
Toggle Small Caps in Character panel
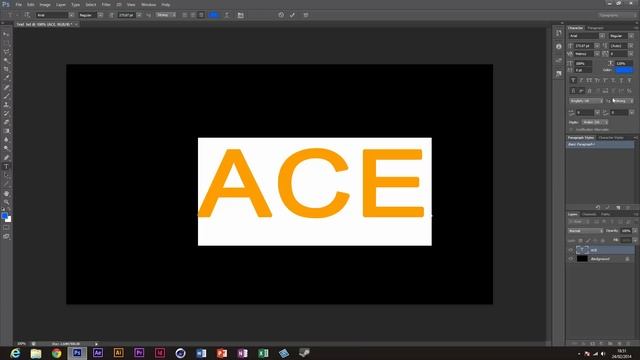(597, 80)
